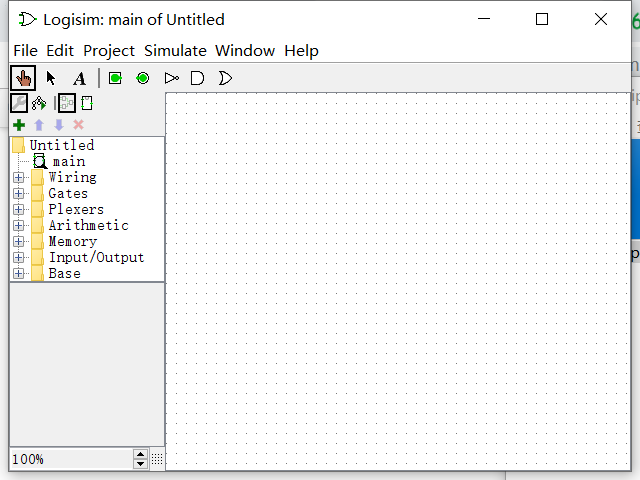Expand the Memory library
640x480 pixels.
click(x=18, y=241)
